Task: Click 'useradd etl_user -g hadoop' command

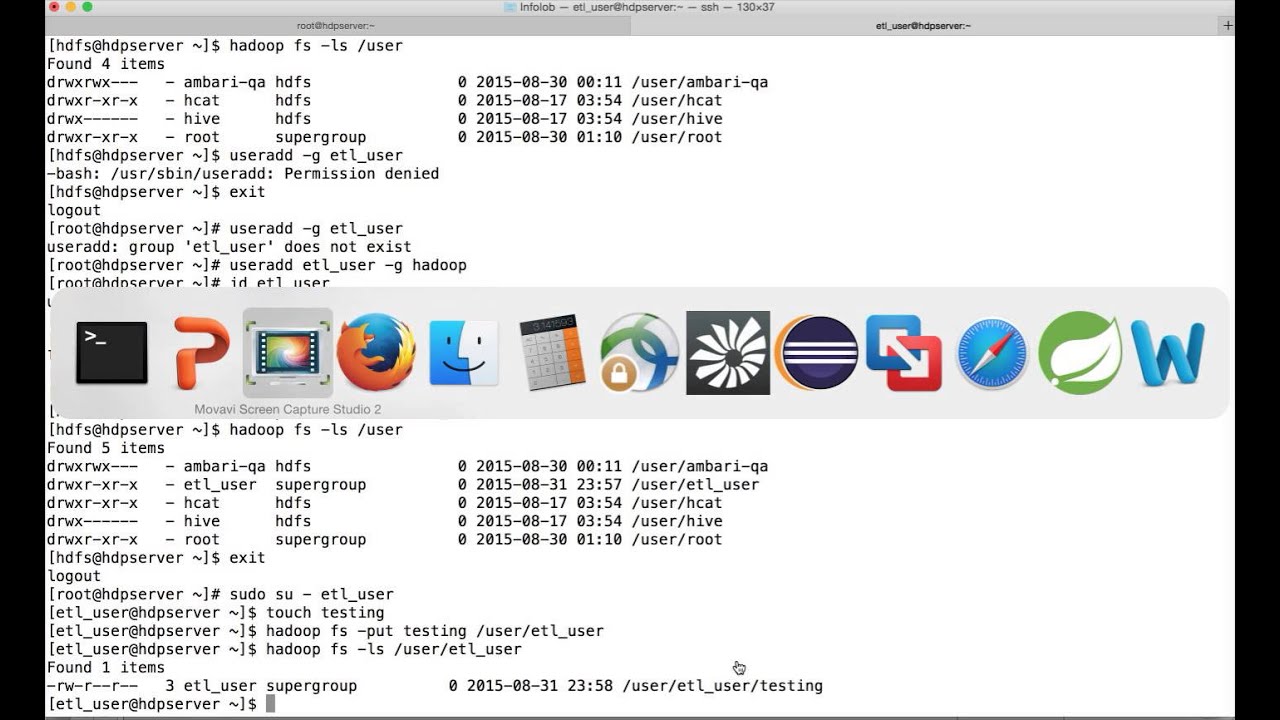Action: [348, 265]
